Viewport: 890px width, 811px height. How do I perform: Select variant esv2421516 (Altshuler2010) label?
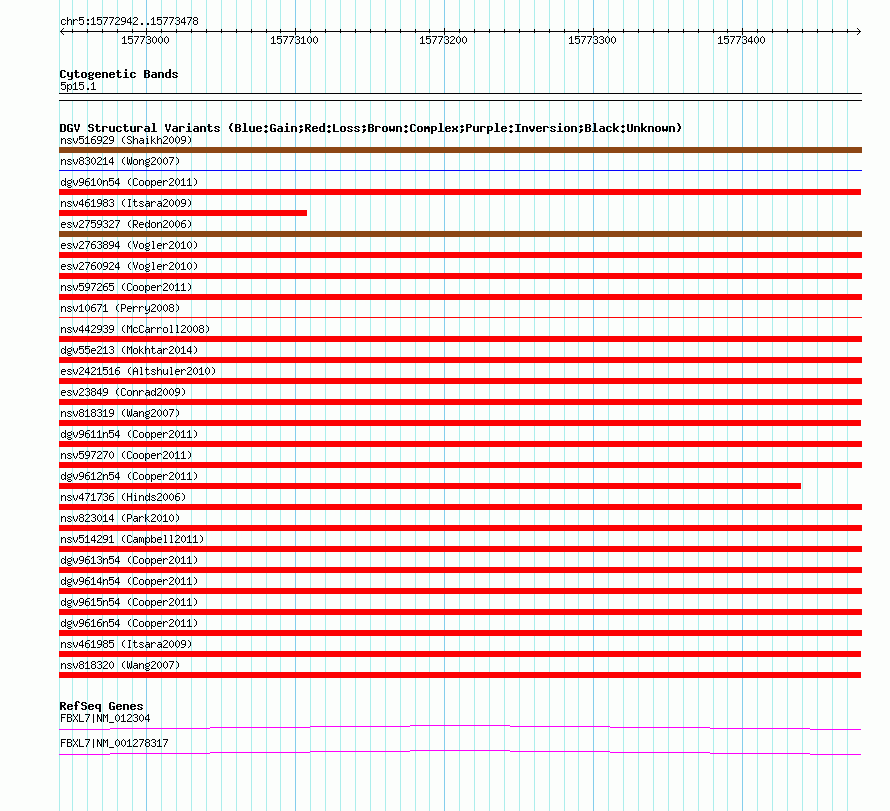click(138, 371)
